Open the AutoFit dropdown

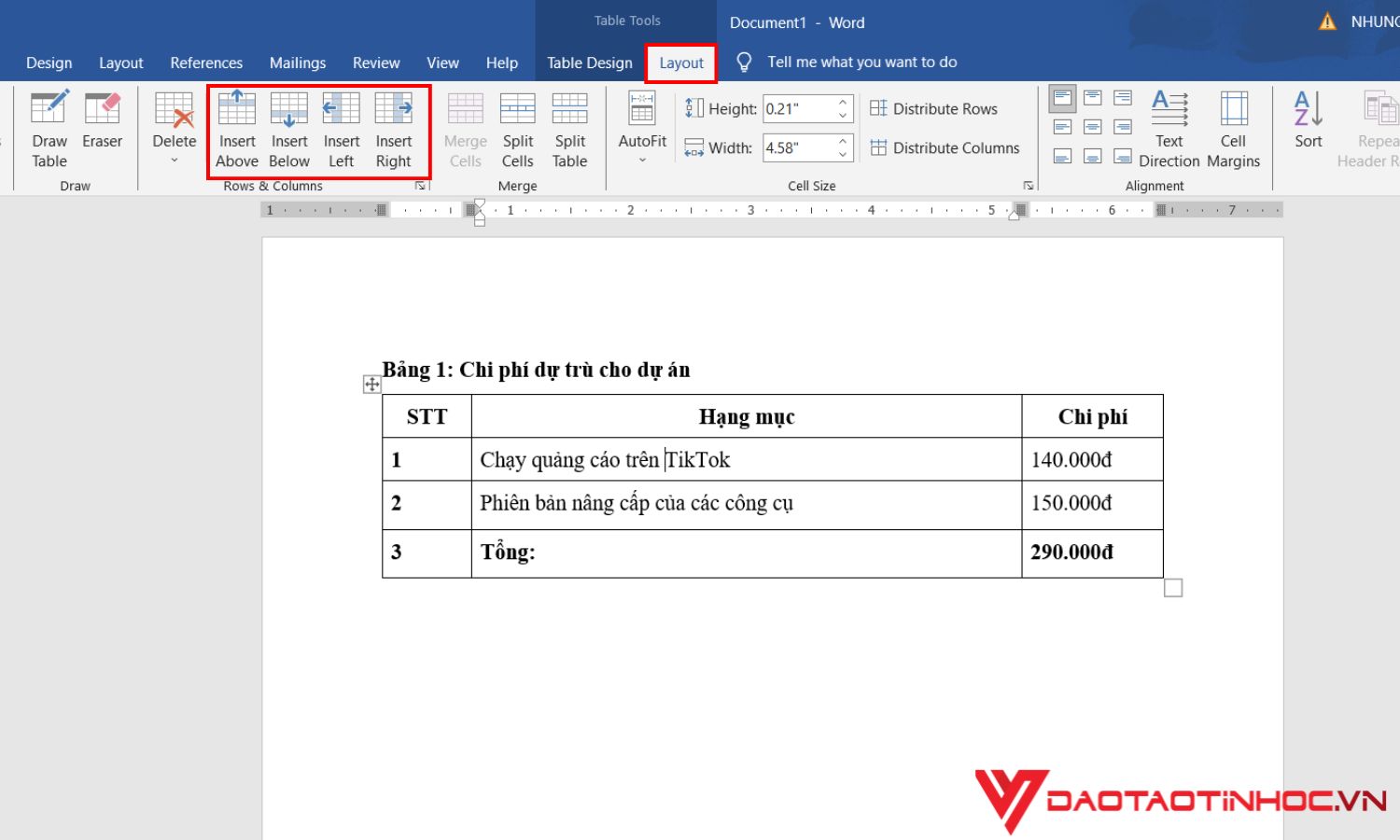coord(641,128)
